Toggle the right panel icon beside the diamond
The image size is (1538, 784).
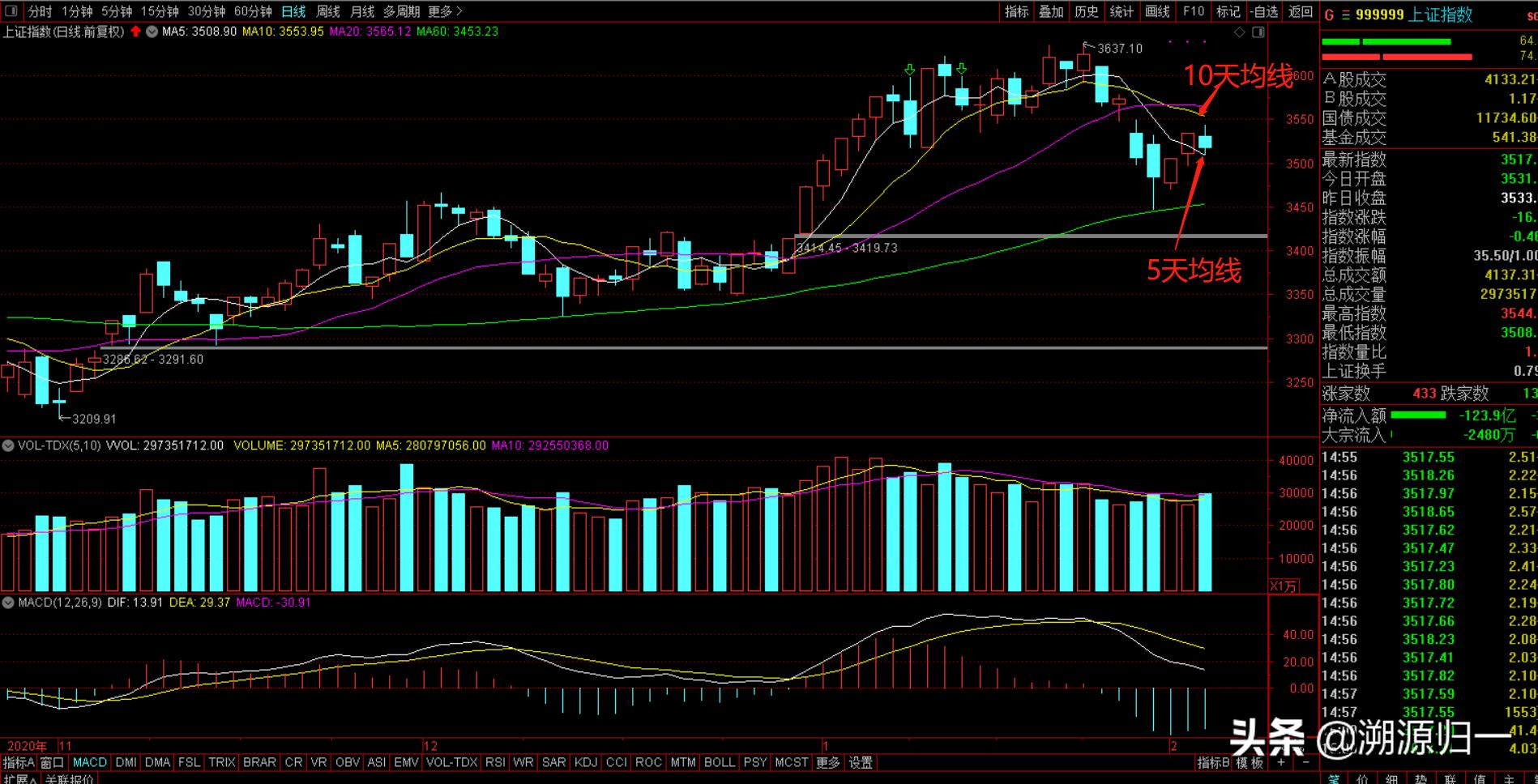point(1258,32)
